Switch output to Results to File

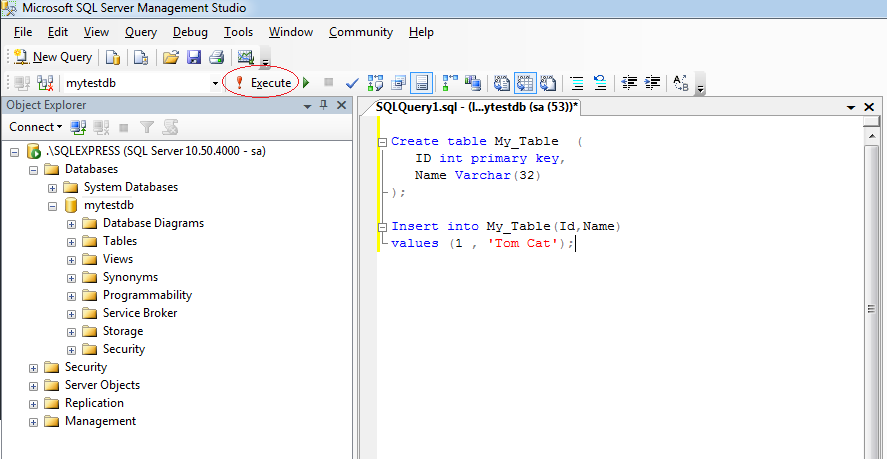point(547,83)
